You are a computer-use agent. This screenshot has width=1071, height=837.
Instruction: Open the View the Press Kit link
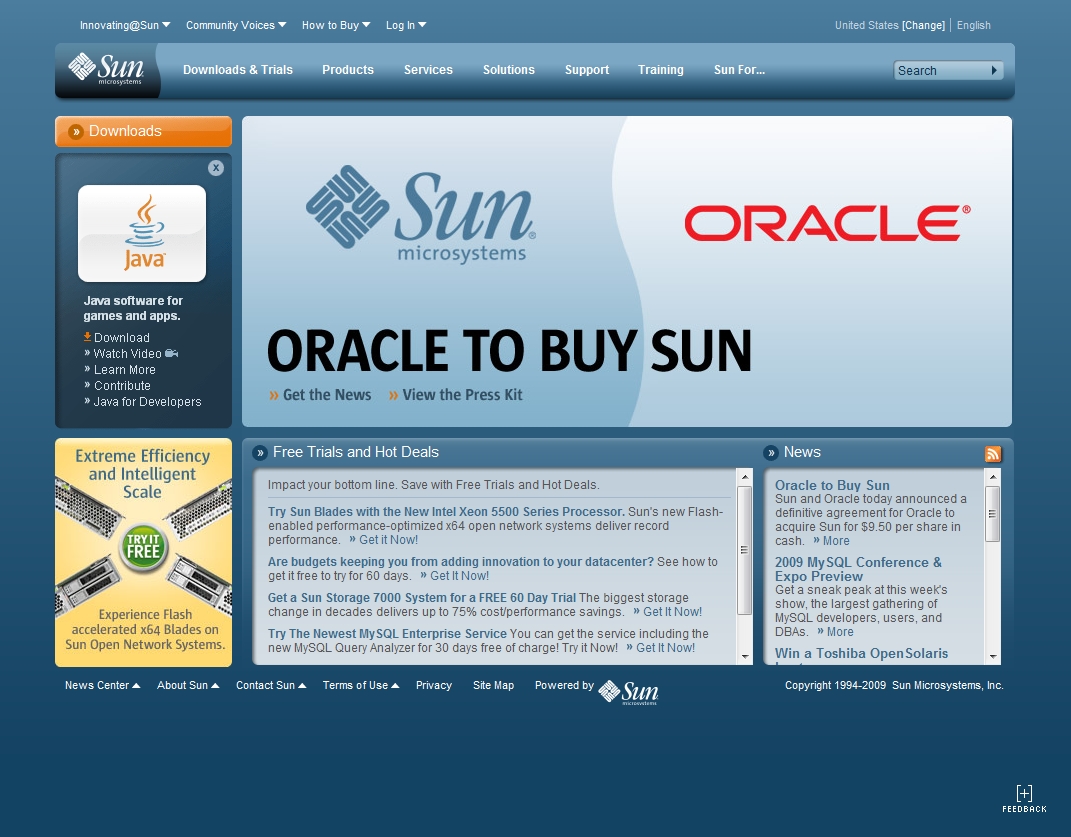pyautogui.click(x=461, y=395)
